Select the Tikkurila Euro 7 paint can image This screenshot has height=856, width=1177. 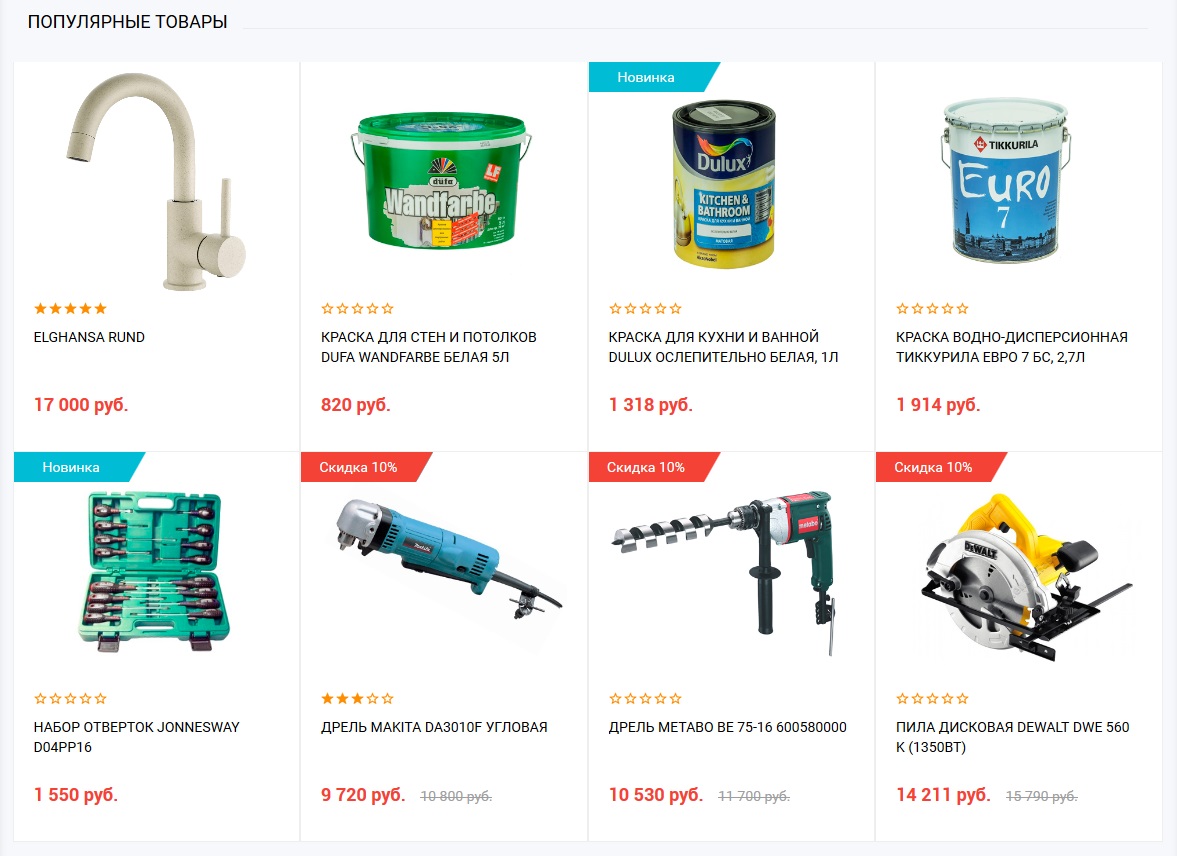coord(1005,180)
